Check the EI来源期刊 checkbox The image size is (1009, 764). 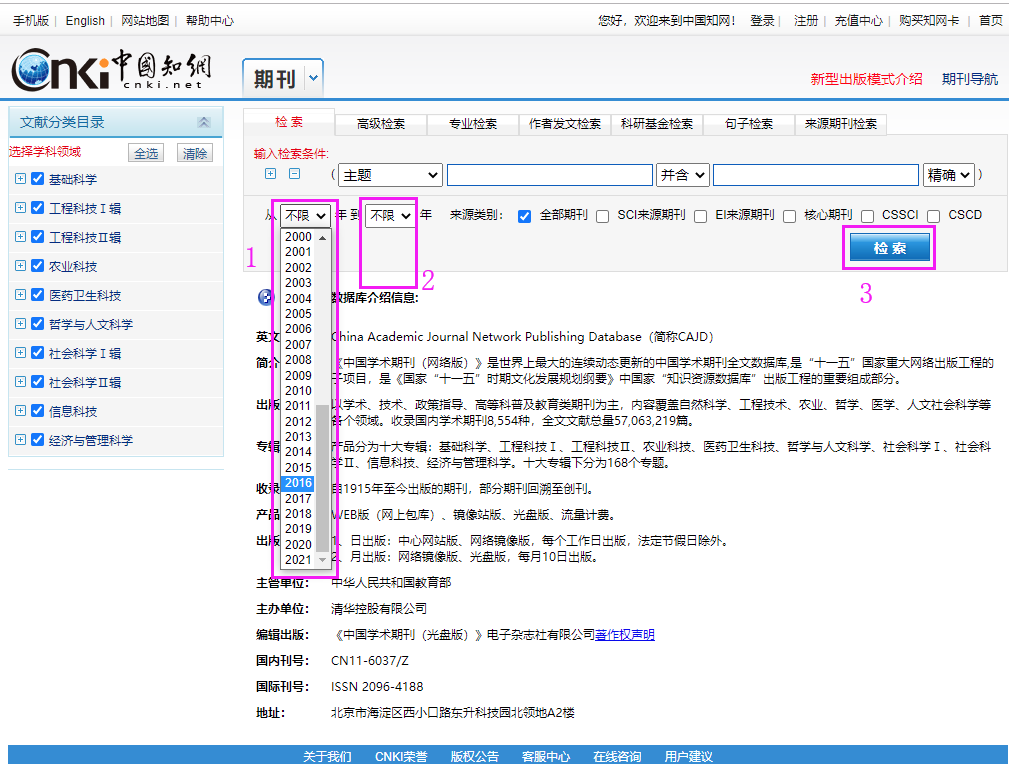click(x=701, y=216)
